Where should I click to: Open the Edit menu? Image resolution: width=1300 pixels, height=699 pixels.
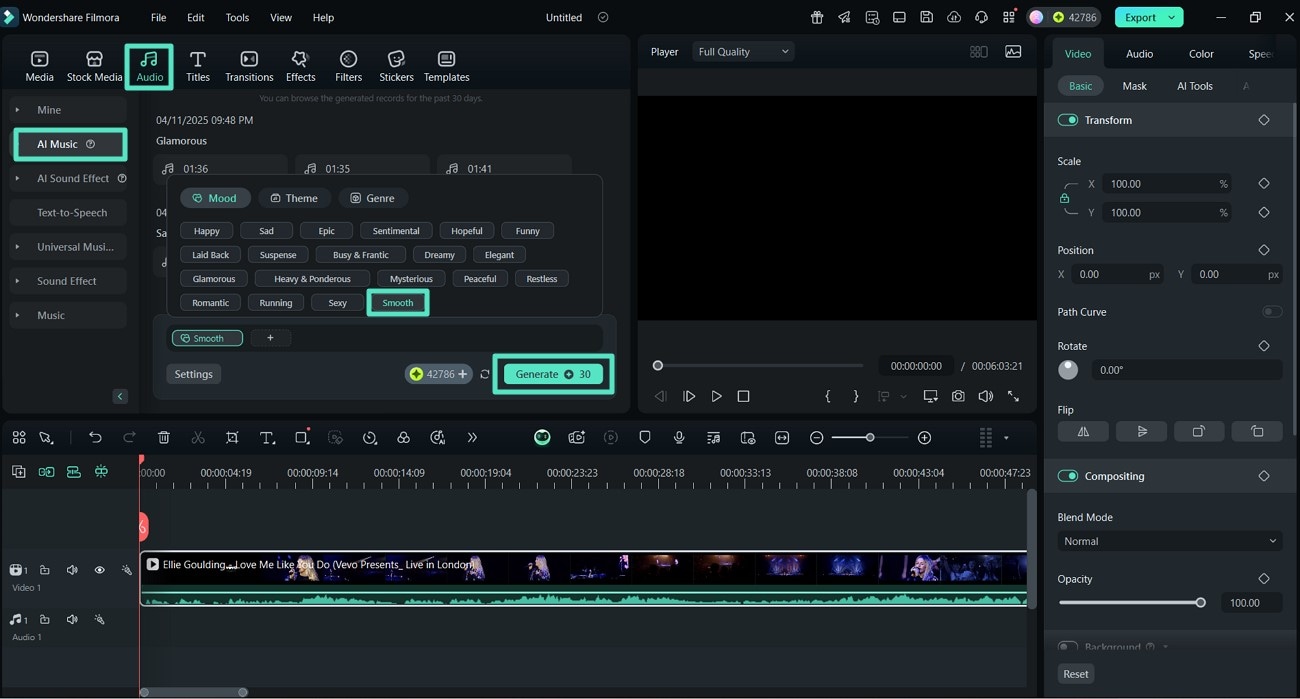(x=196, y=17)
